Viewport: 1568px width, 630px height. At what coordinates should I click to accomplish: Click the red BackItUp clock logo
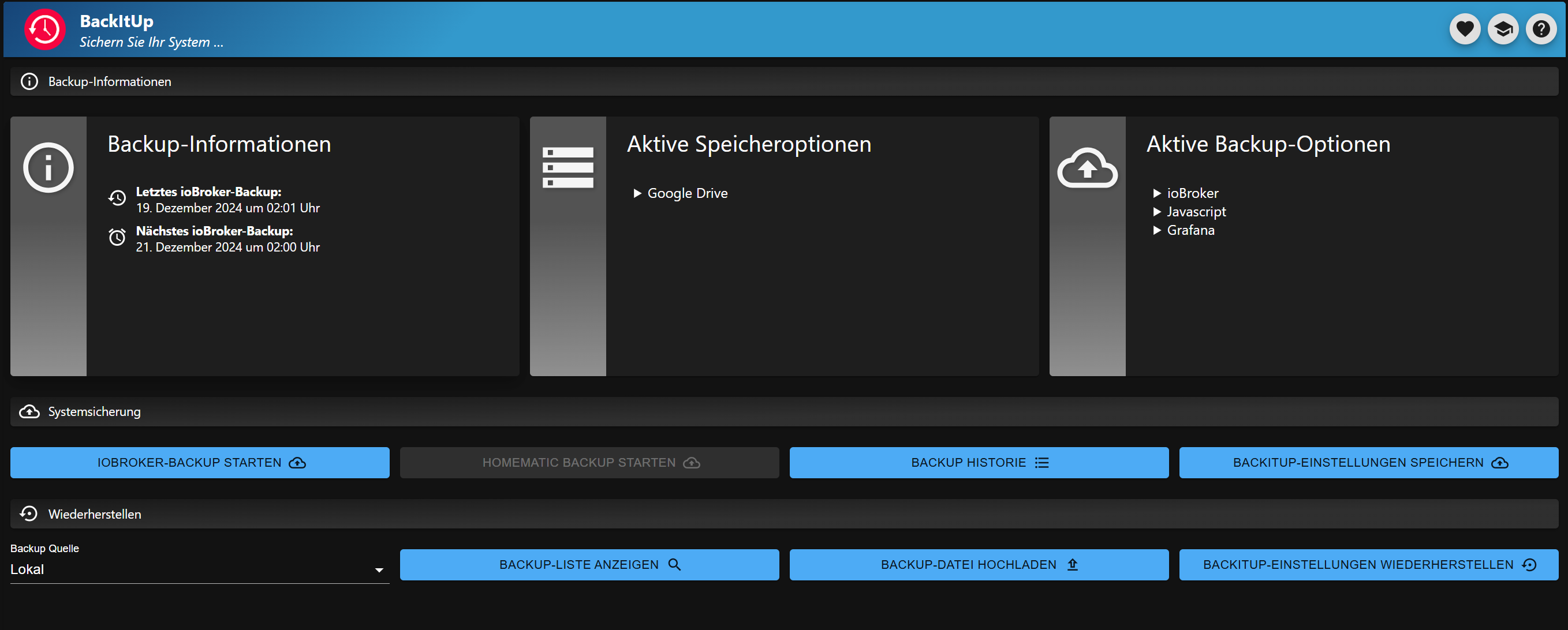[44, 29]
